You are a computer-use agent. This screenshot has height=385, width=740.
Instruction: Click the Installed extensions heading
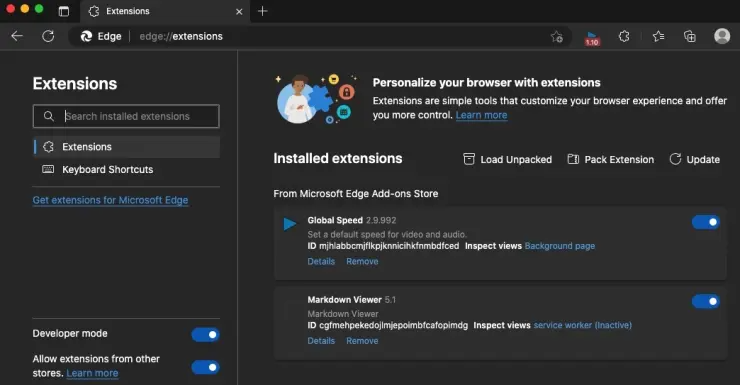(338, 159)
